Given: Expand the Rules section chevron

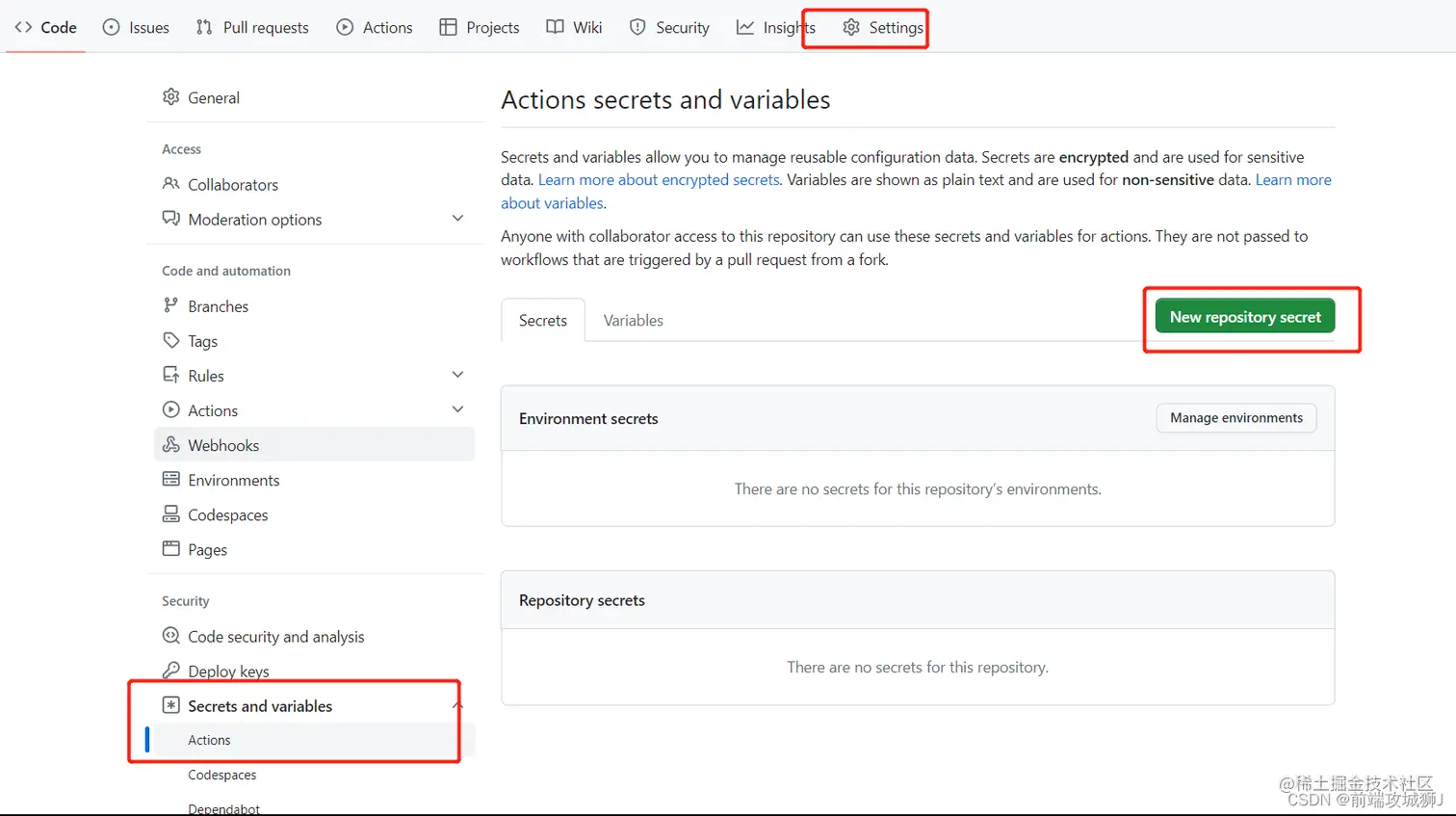Looking at the screenshot, I should click(458, 375).
